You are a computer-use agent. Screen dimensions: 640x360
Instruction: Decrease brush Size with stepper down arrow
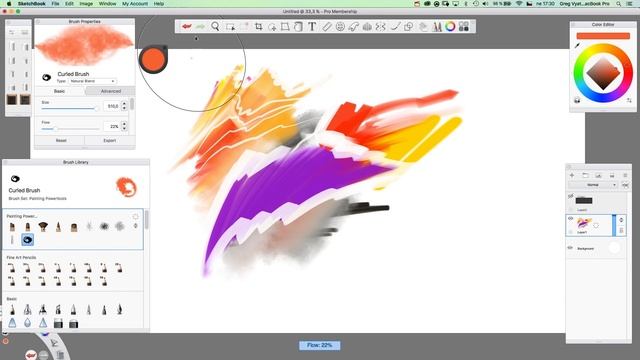click(124, 109)
